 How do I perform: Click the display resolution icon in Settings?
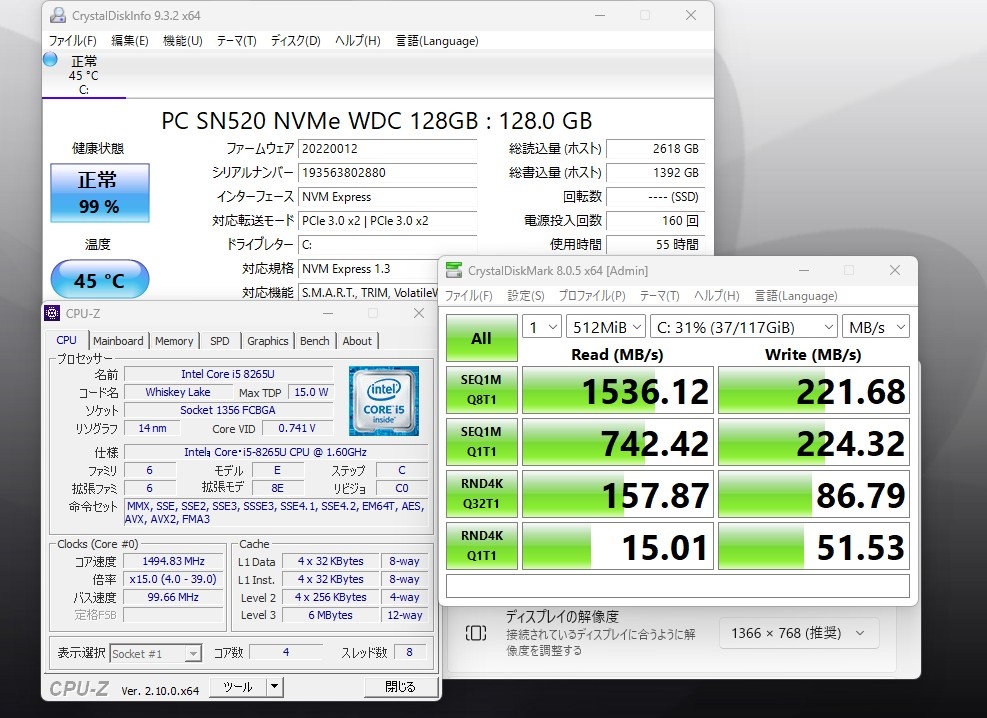[476, 633]
